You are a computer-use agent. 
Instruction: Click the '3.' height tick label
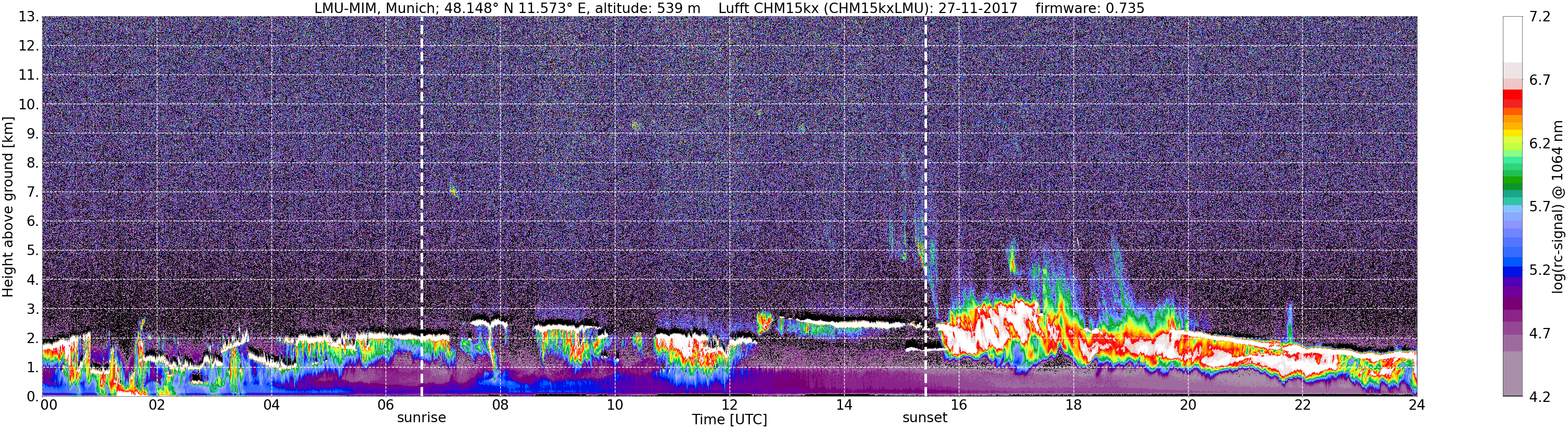[x=33, y=309]
